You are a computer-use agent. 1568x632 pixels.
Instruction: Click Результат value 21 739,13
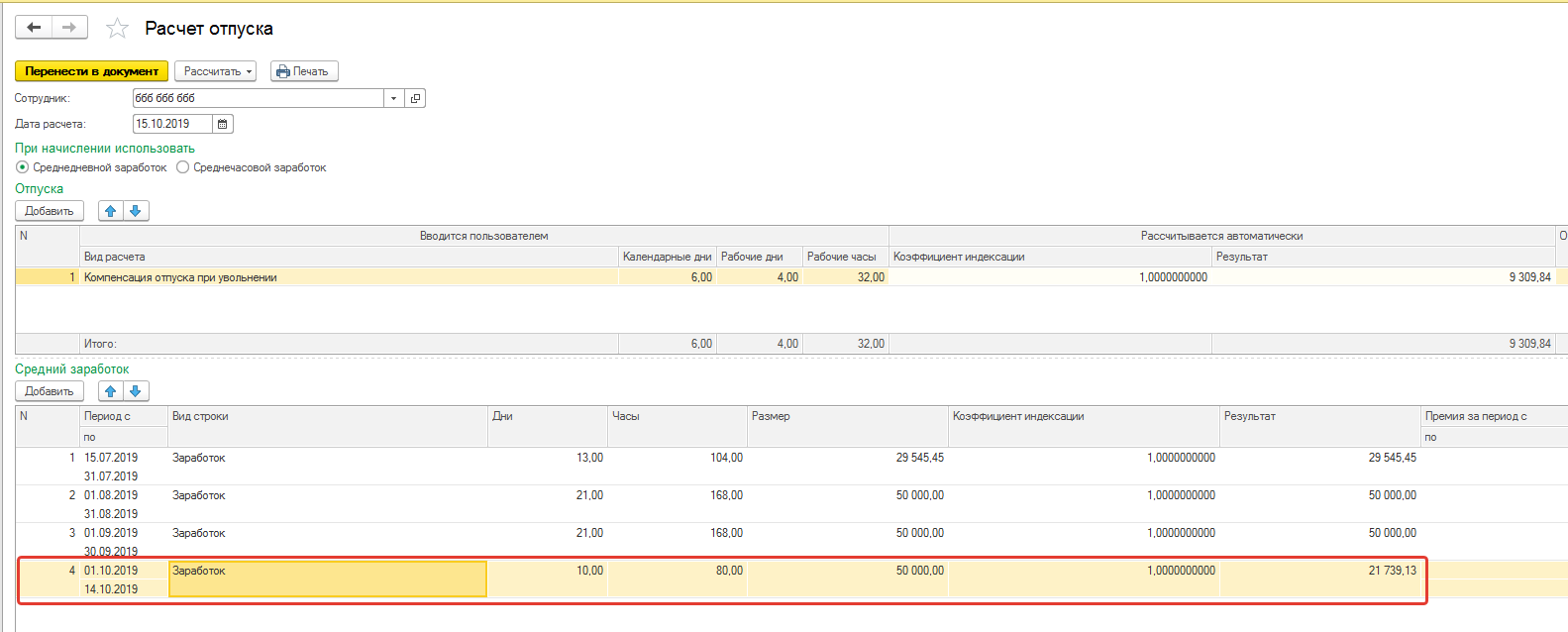coord(1393,571)
